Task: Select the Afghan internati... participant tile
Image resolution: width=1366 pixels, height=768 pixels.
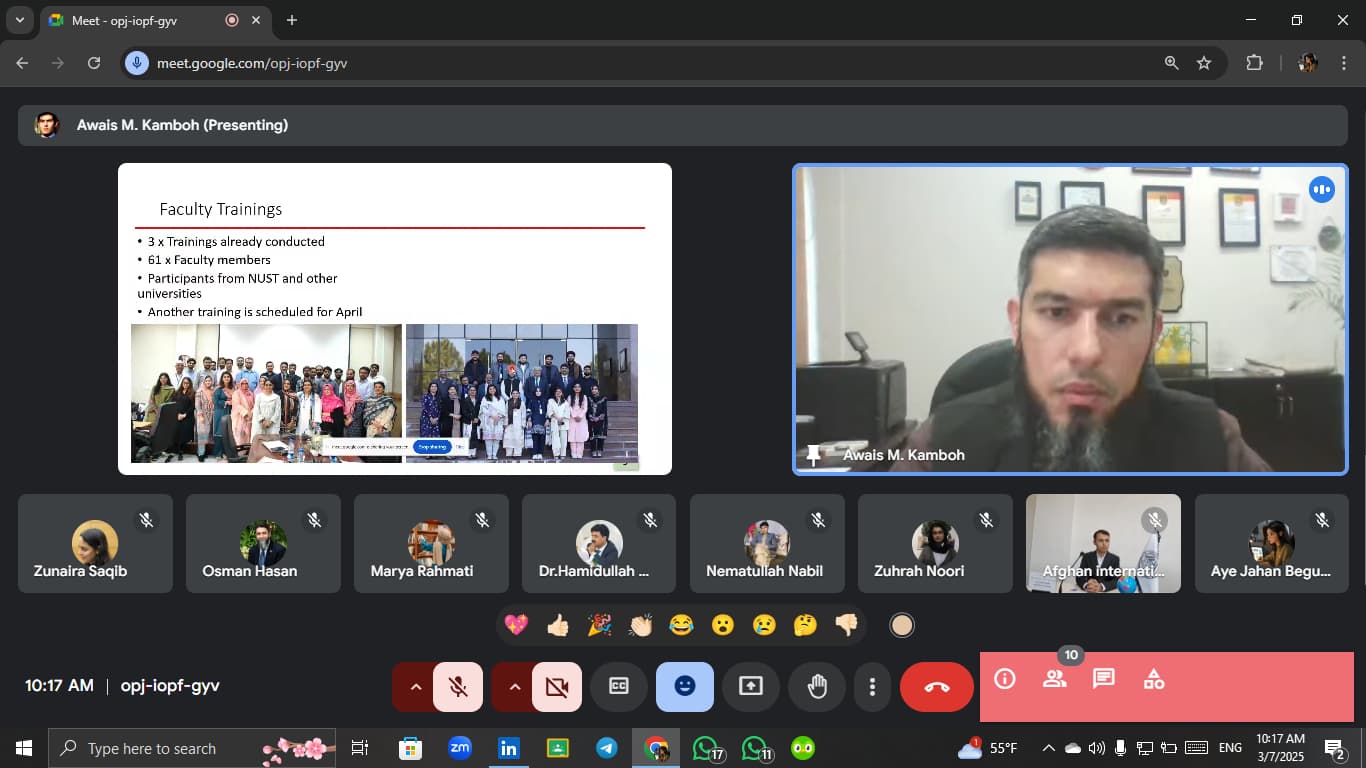Action: click(x=1103, y=543)
